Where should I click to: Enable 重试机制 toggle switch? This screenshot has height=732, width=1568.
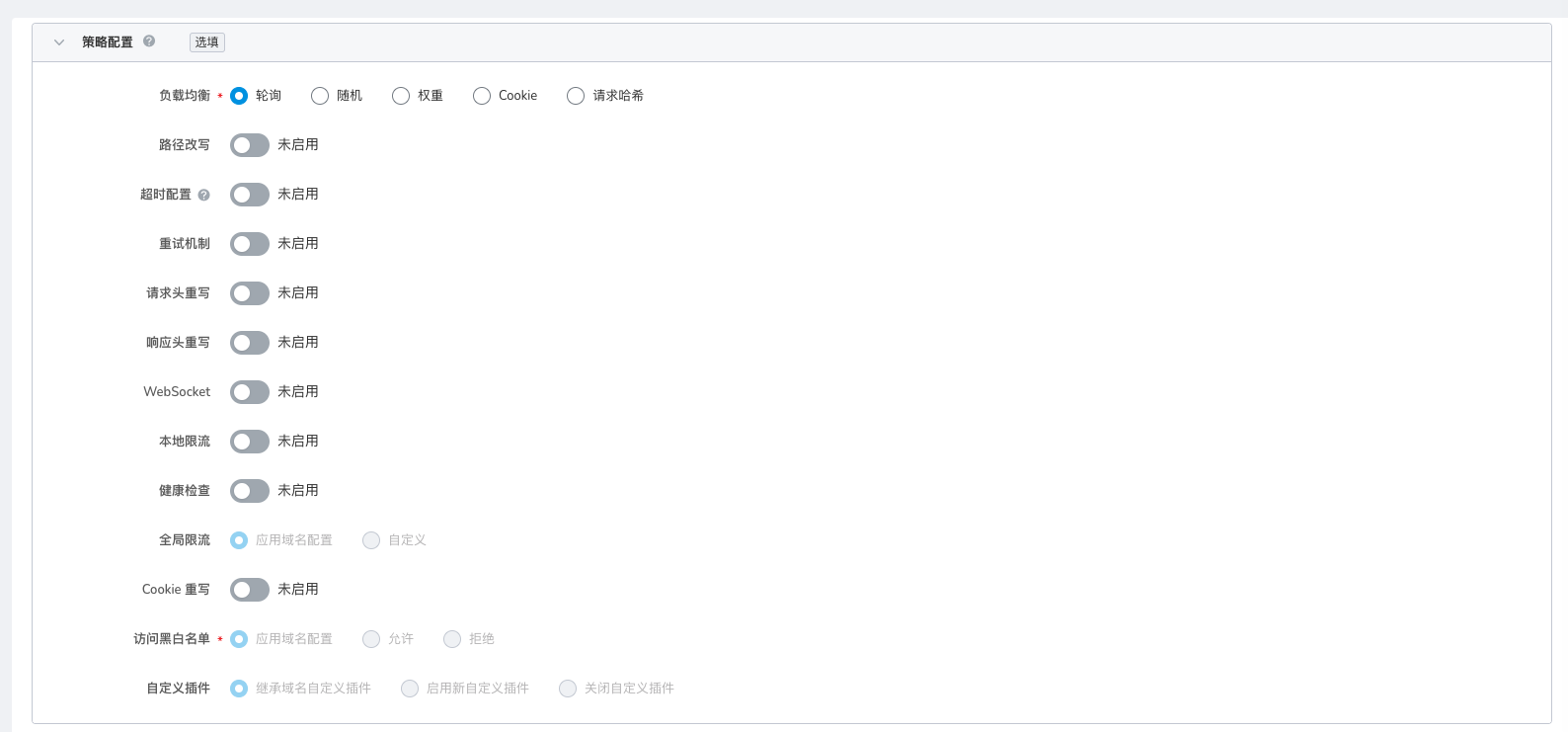coord(250,244)
